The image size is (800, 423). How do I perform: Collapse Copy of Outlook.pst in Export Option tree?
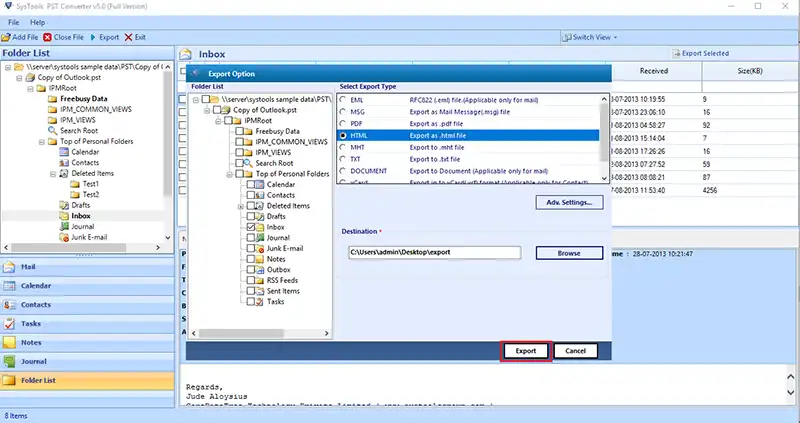(207, 110)
